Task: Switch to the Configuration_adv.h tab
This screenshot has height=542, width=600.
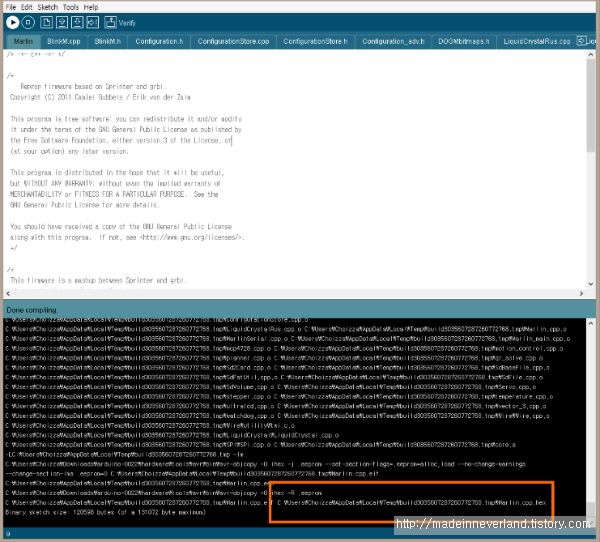Action: (x=393, y=41)
